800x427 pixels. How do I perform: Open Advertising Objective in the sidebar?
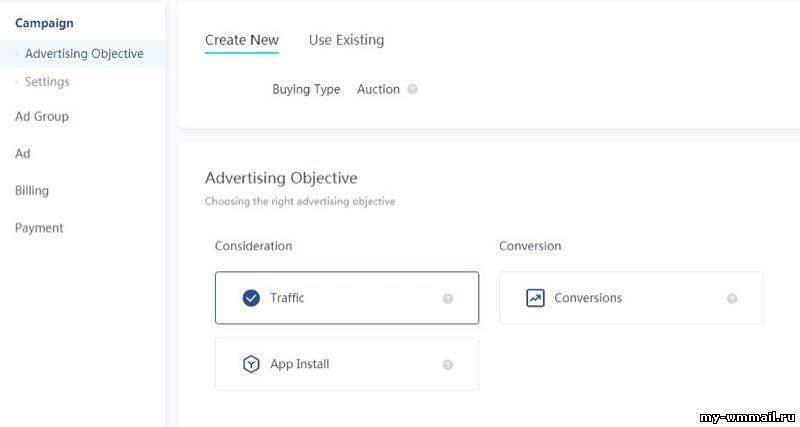click(x=83, y=54)
